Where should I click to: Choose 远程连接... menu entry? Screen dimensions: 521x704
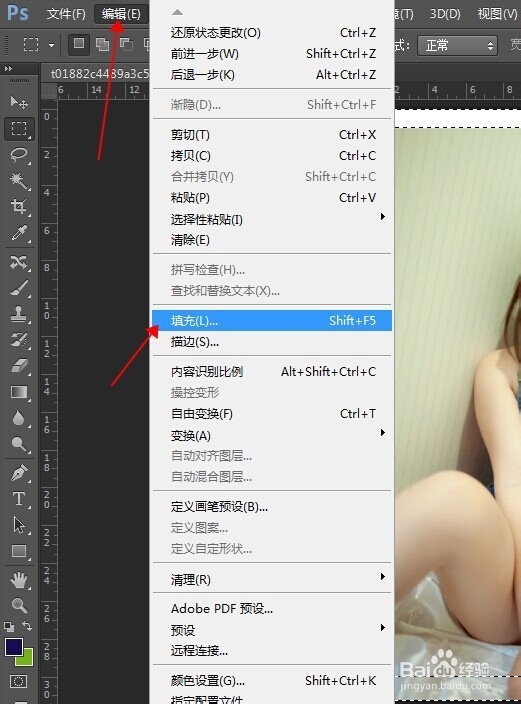(x=272, y=651)
